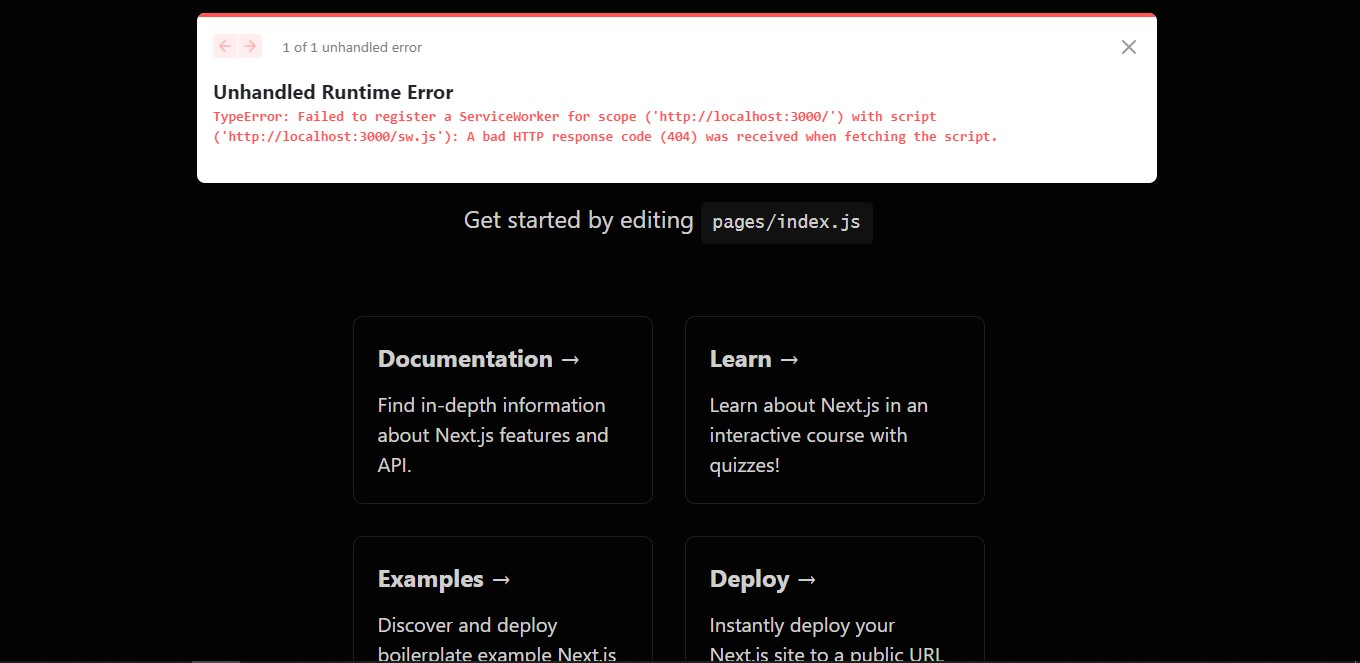Open the Examples card link
Image resolution: width=1360 pixels, height=663 pixels.
(x=503, y=600)
